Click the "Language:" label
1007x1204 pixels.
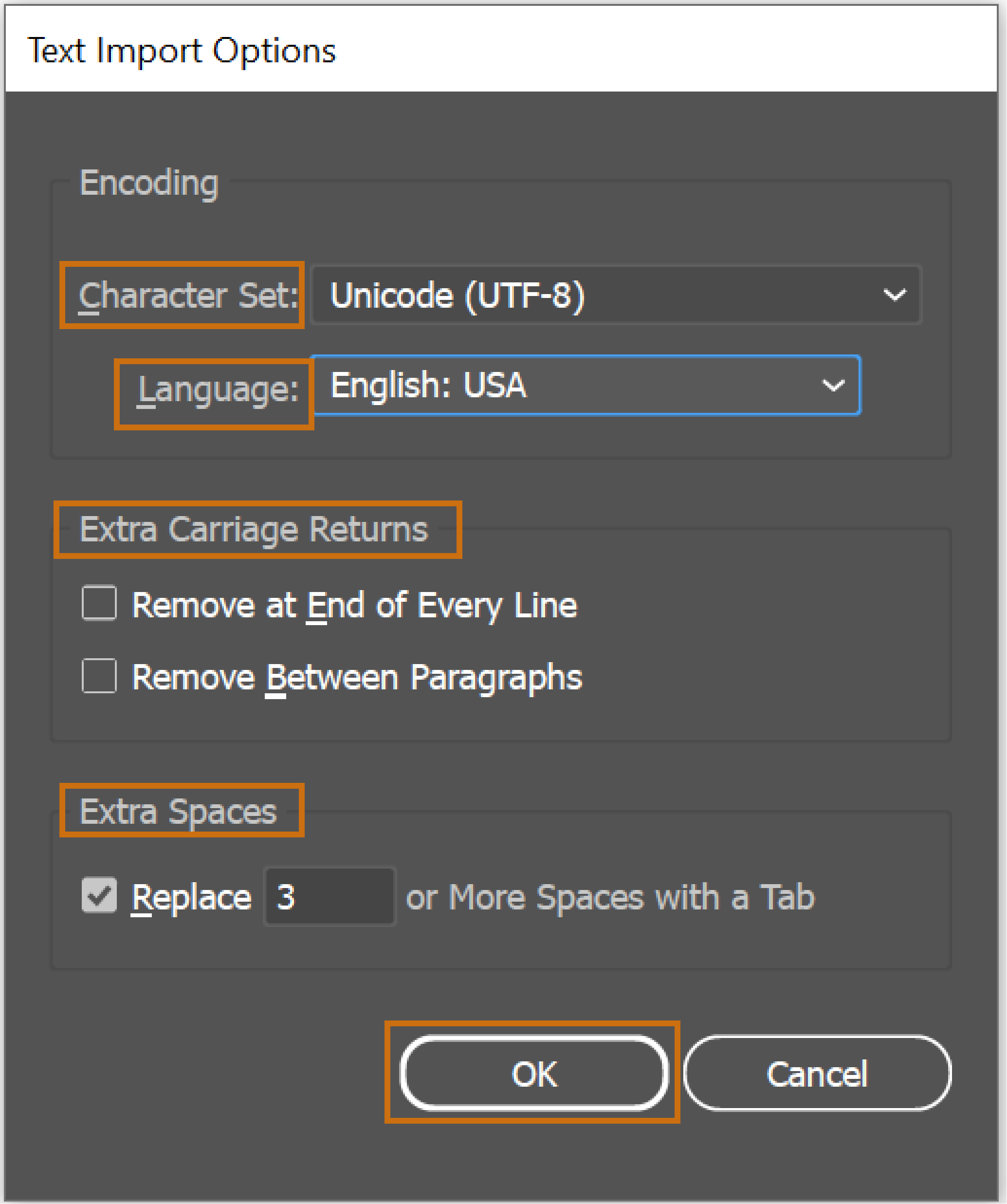point(219,390)
